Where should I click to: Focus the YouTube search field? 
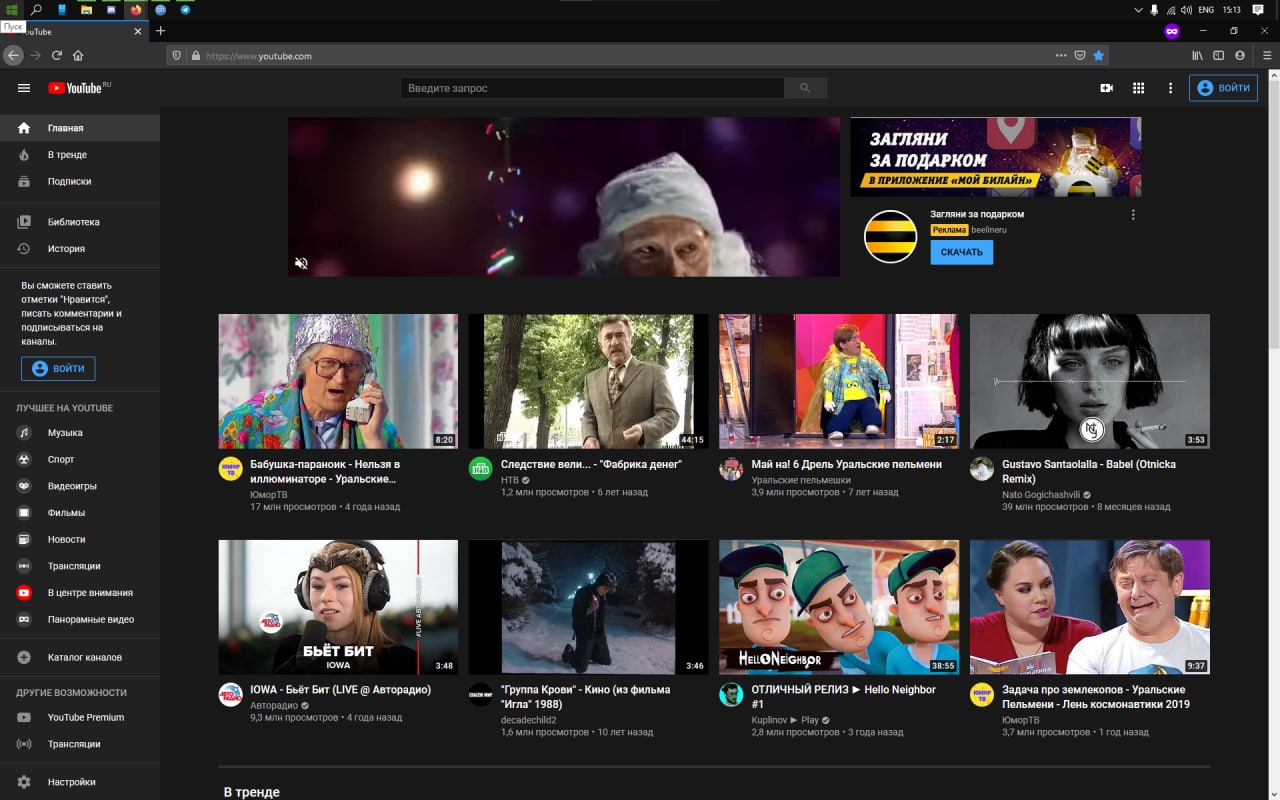tap(593, 88)
